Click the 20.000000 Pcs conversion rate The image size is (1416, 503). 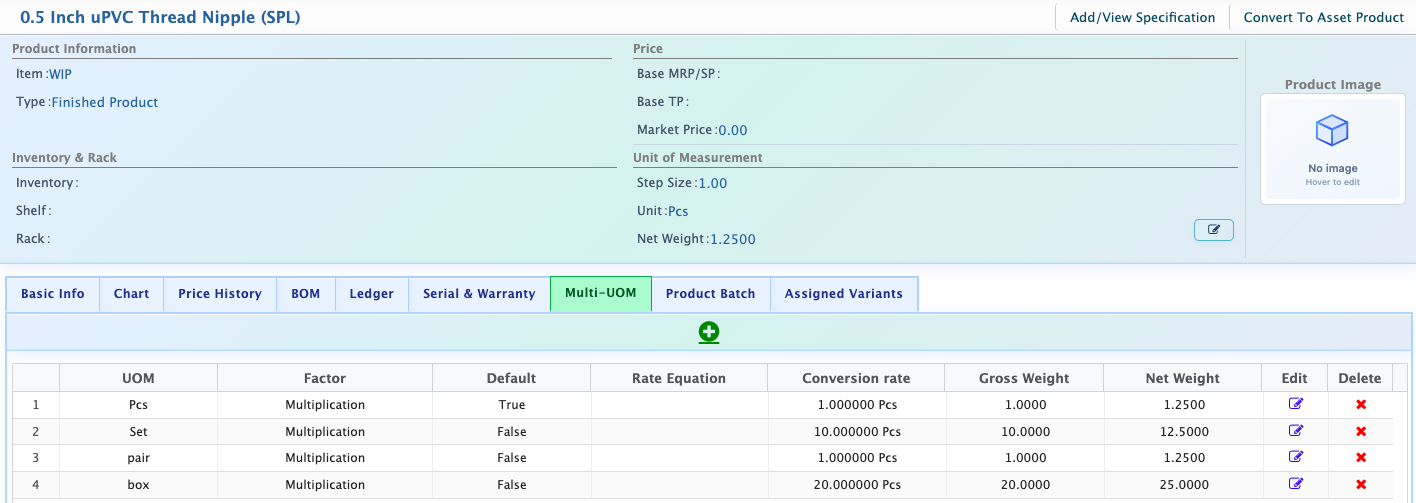856,485
